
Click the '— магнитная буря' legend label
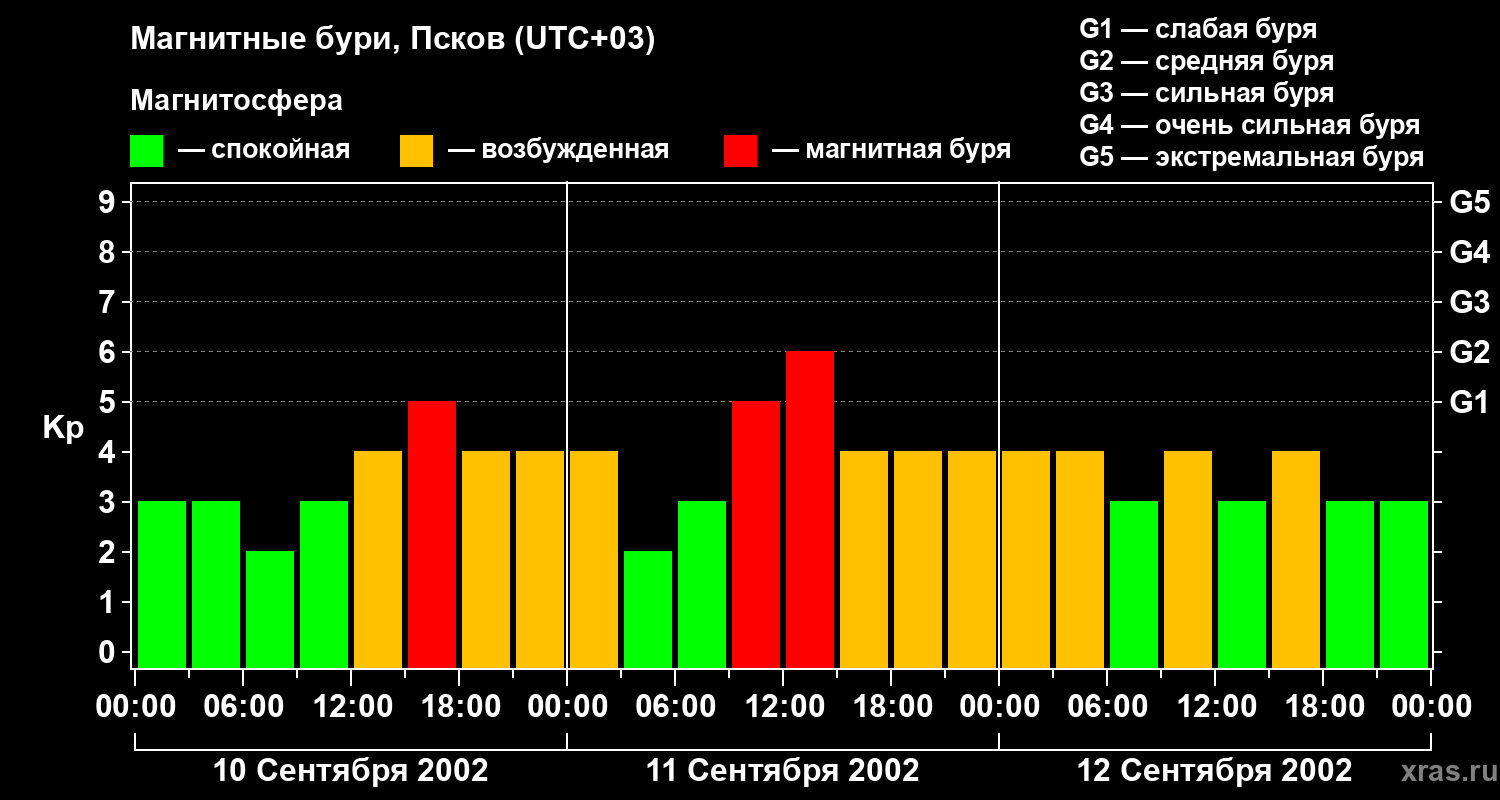tap(892, 150)
